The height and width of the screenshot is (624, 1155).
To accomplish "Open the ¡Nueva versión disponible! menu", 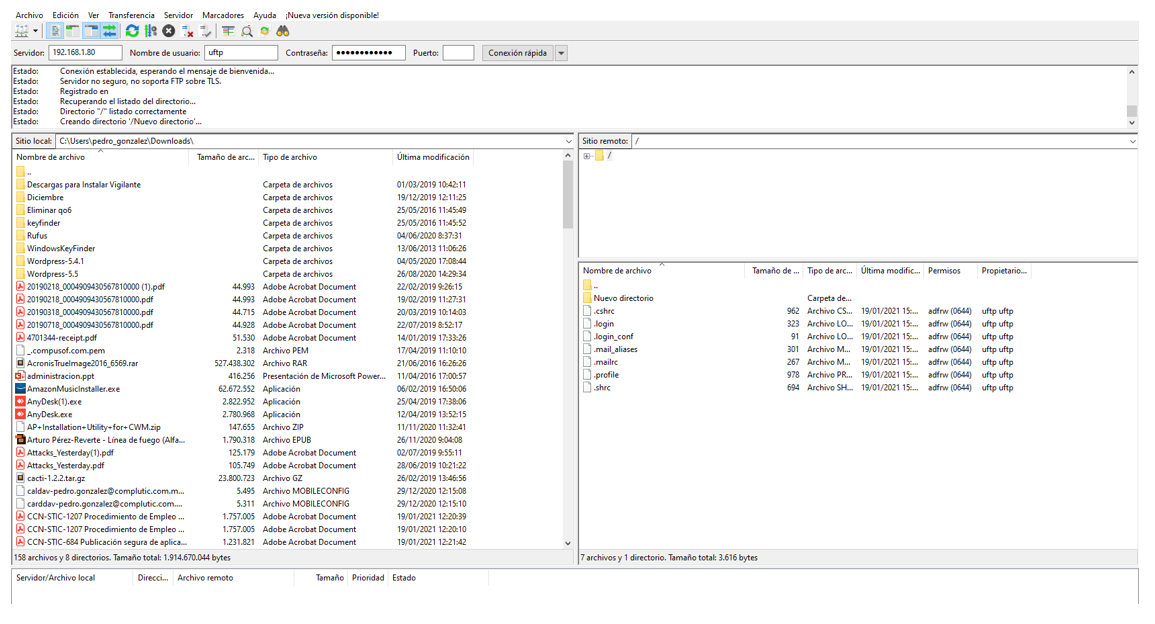I will (332, 15).
